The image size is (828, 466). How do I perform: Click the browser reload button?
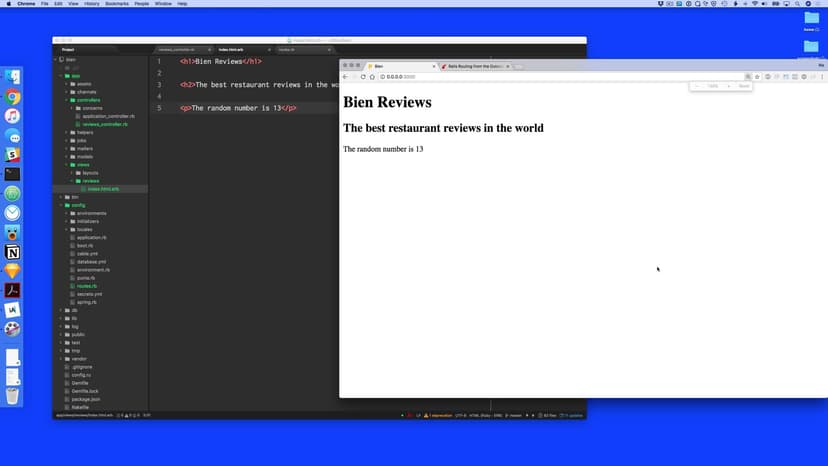[363, 77]
